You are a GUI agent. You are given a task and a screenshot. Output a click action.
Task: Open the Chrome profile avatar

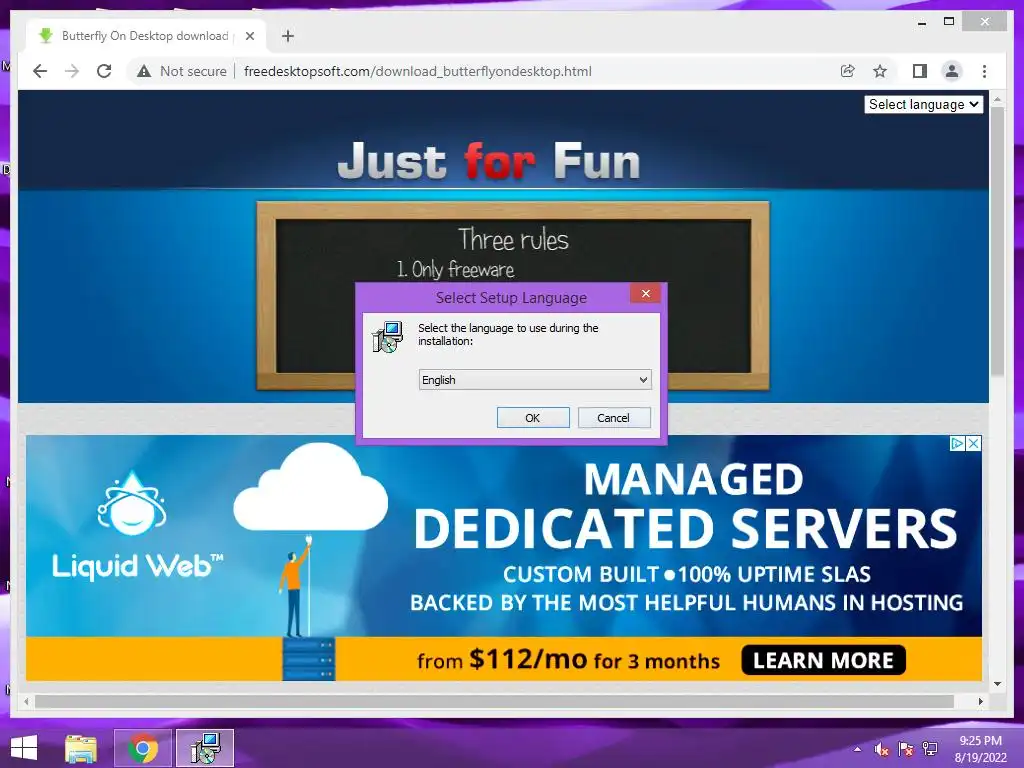[952, 71]
